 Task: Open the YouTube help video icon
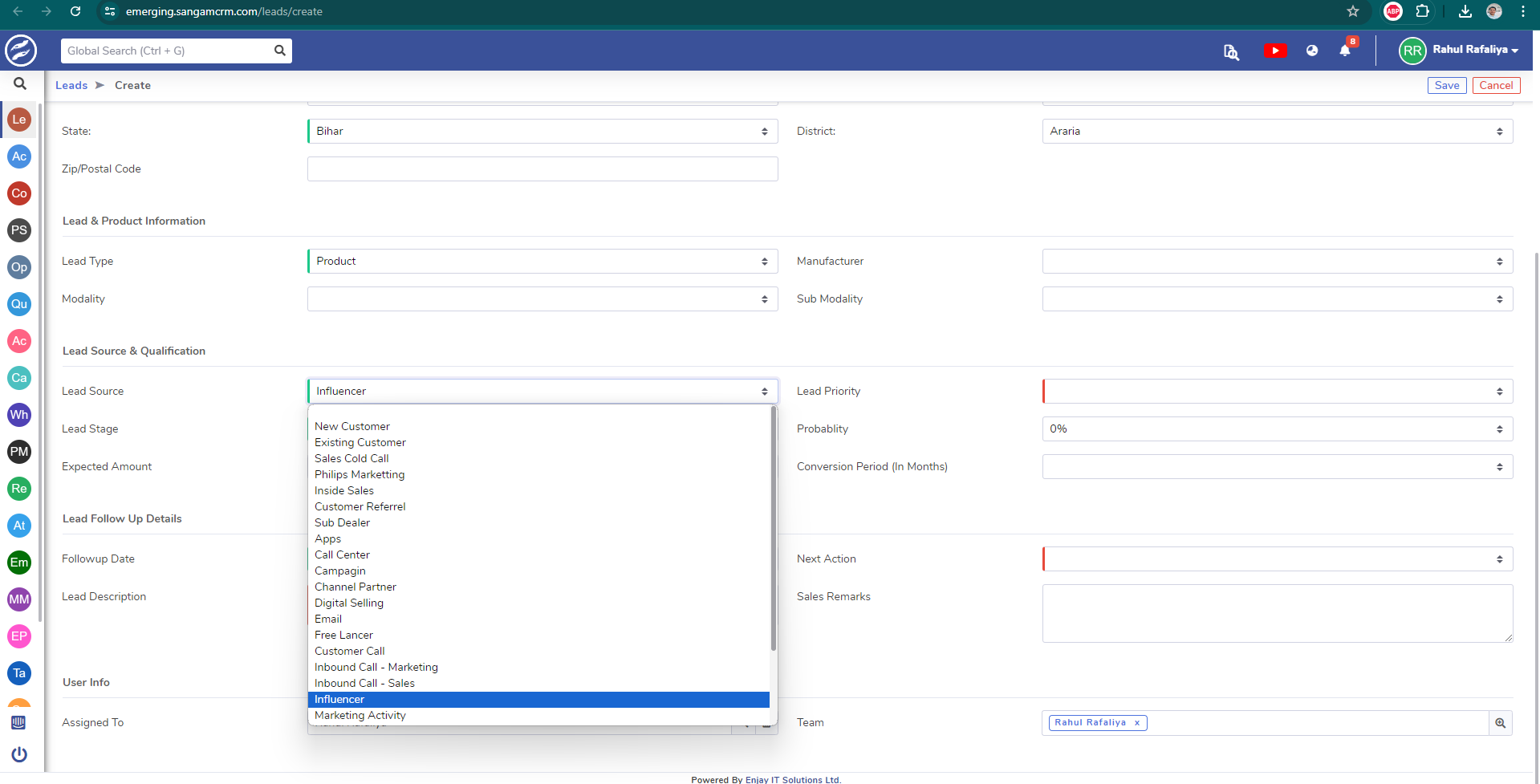click(x=1275, y=51)
